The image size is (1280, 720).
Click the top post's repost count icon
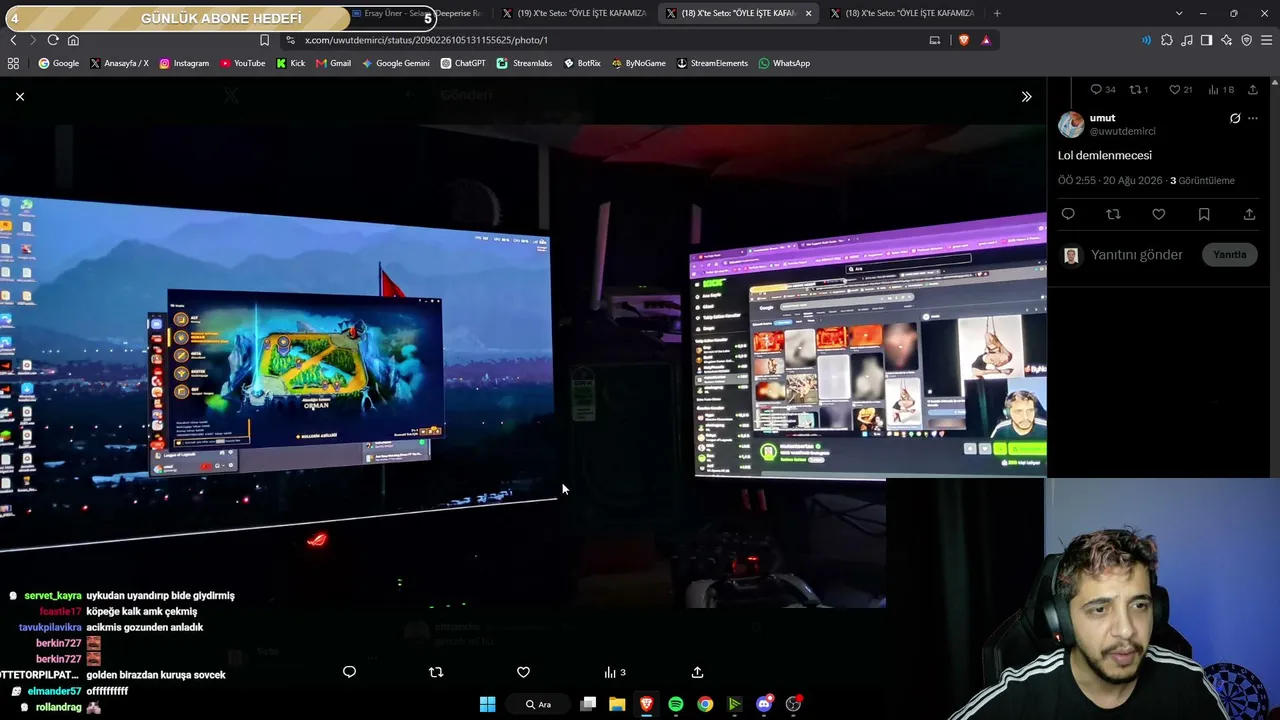(1139, 90)
